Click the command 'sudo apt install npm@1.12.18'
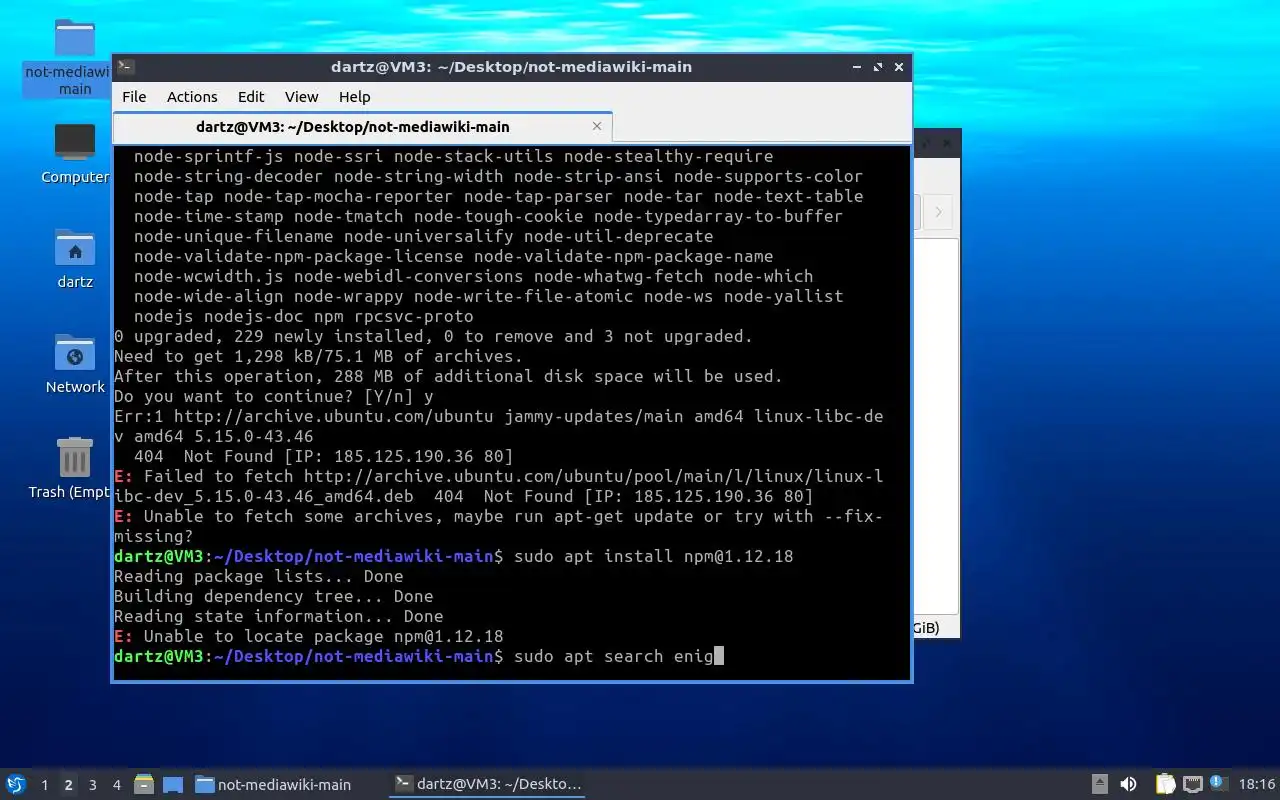 (653, 556)
